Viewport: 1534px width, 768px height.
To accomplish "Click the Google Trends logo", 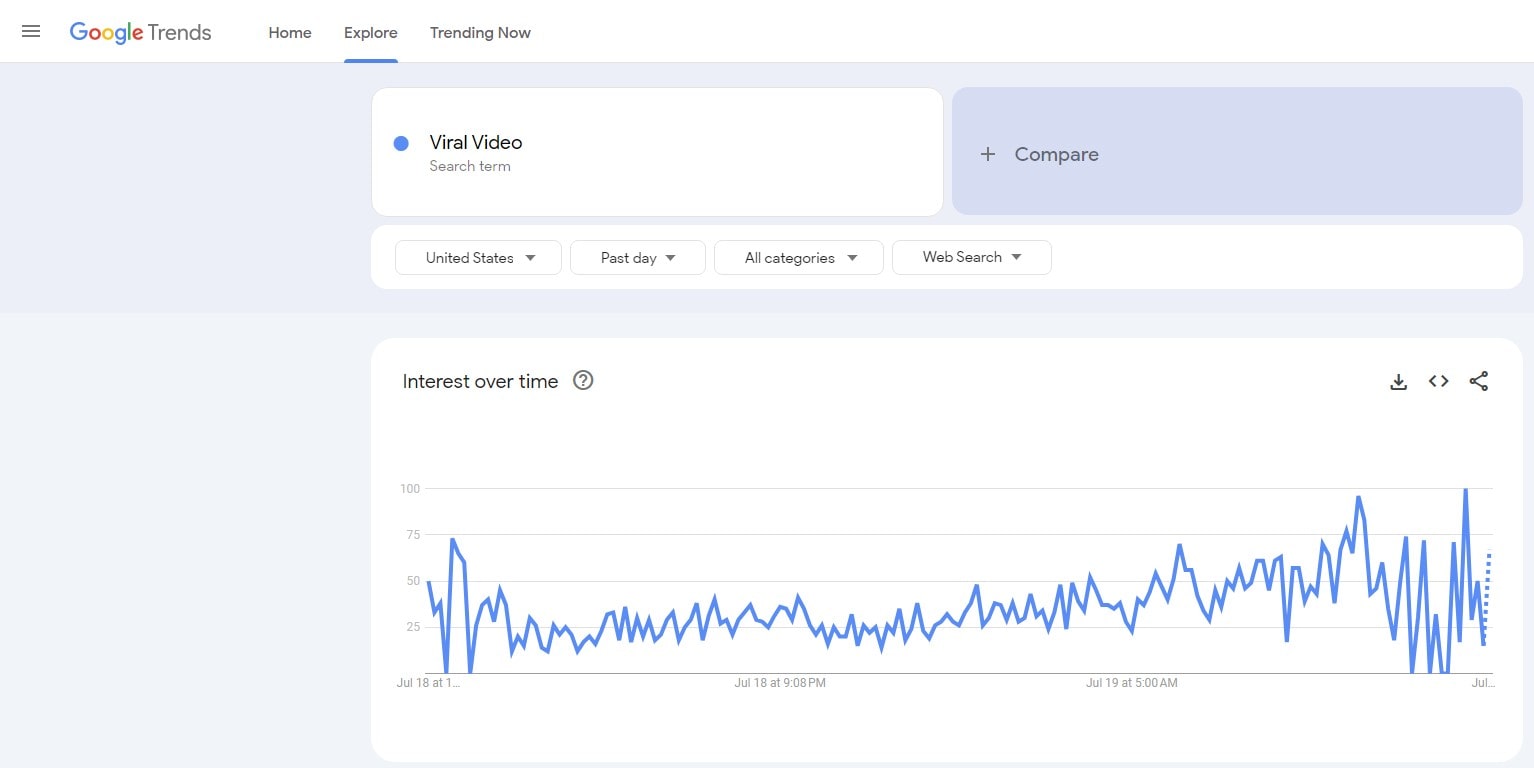I will 140,32.
